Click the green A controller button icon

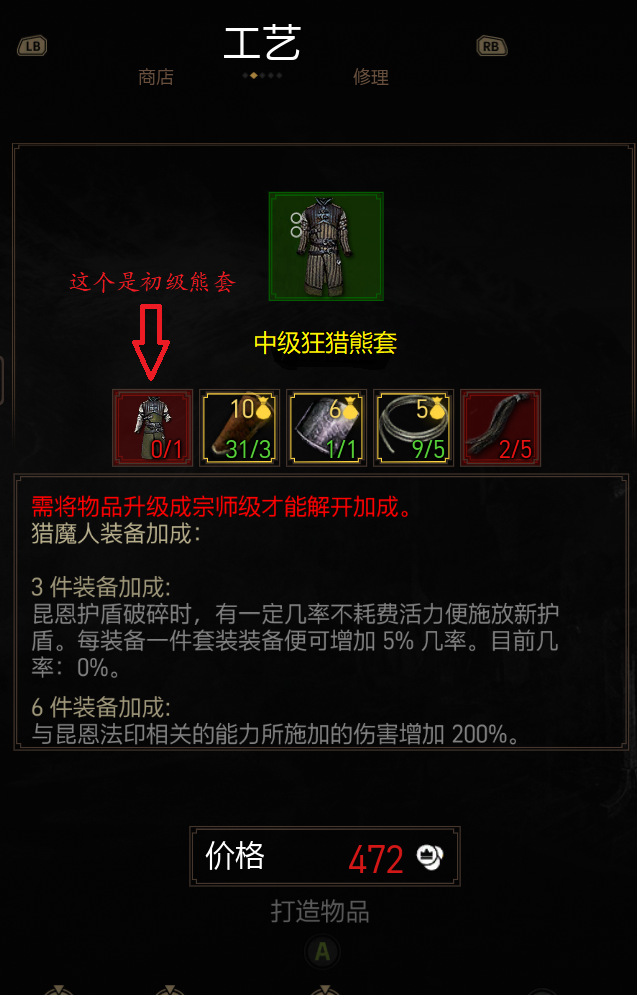[x=322, y=952]
